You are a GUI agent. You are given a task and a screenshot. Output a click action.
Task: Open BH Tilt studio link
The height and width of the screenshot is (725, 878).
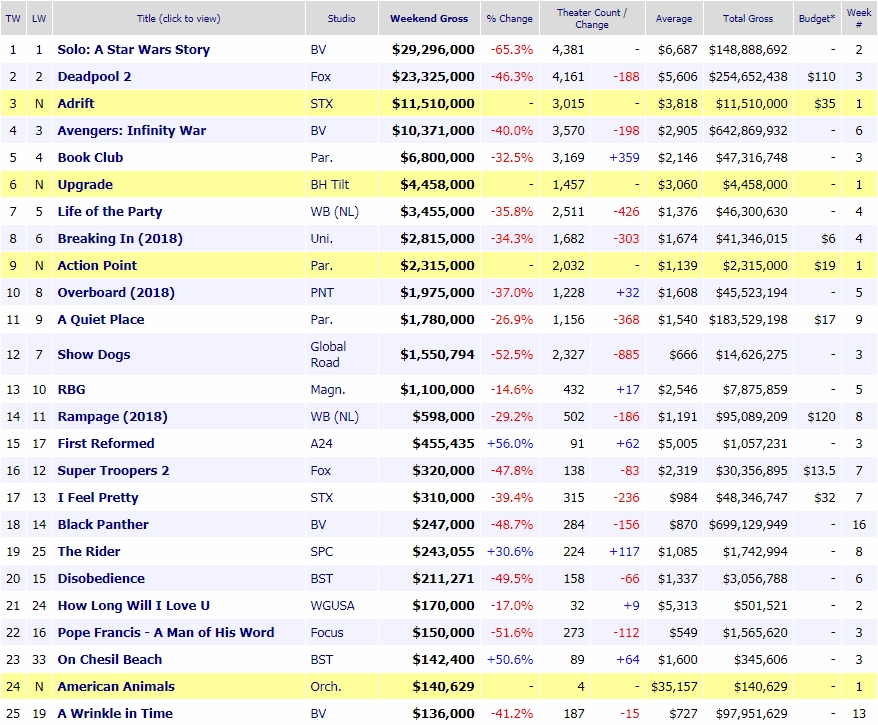pyautogui.click(x=329, y=184)
